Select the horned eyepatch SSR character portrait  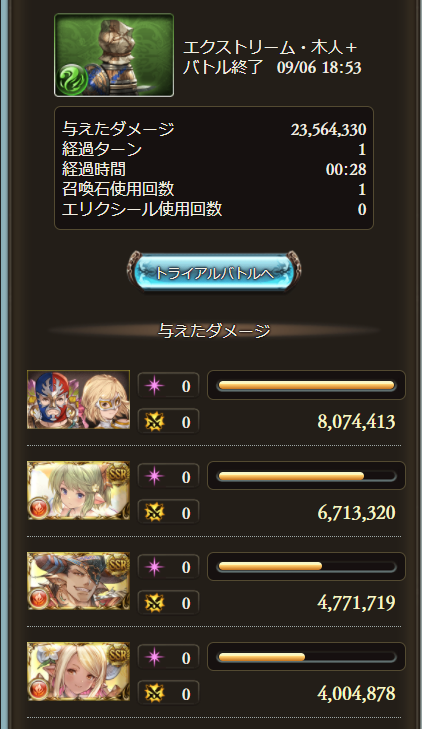coord(79,581)
